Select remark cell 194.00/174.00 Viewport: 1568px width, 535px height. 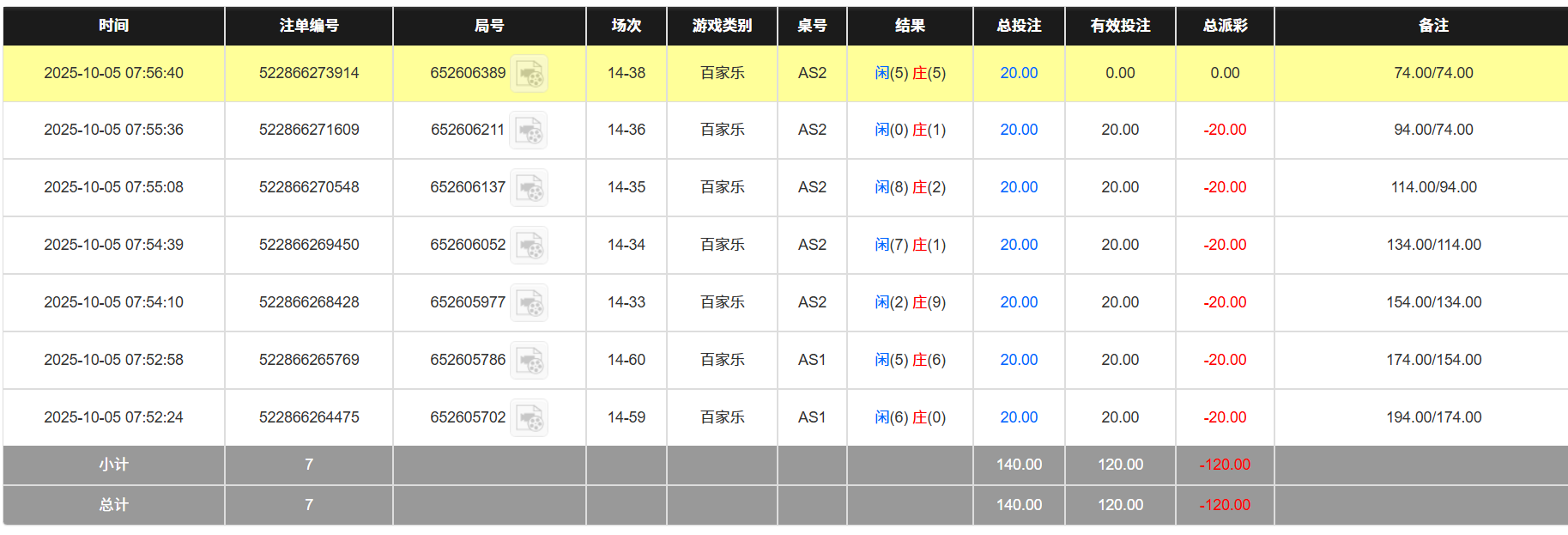[1433, 417]
